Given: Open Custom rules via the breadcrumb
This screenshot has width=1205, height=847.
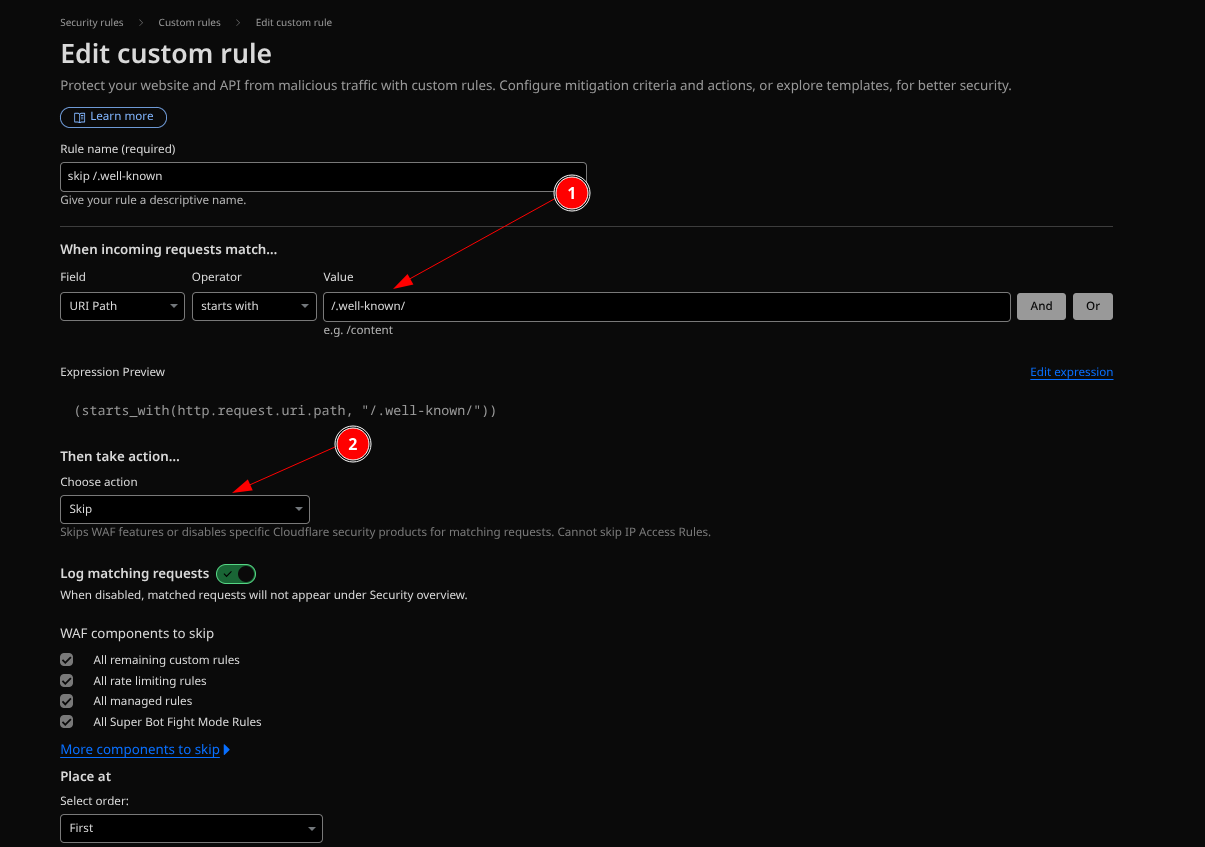Looking at the screenshot, I should (189, 22).
